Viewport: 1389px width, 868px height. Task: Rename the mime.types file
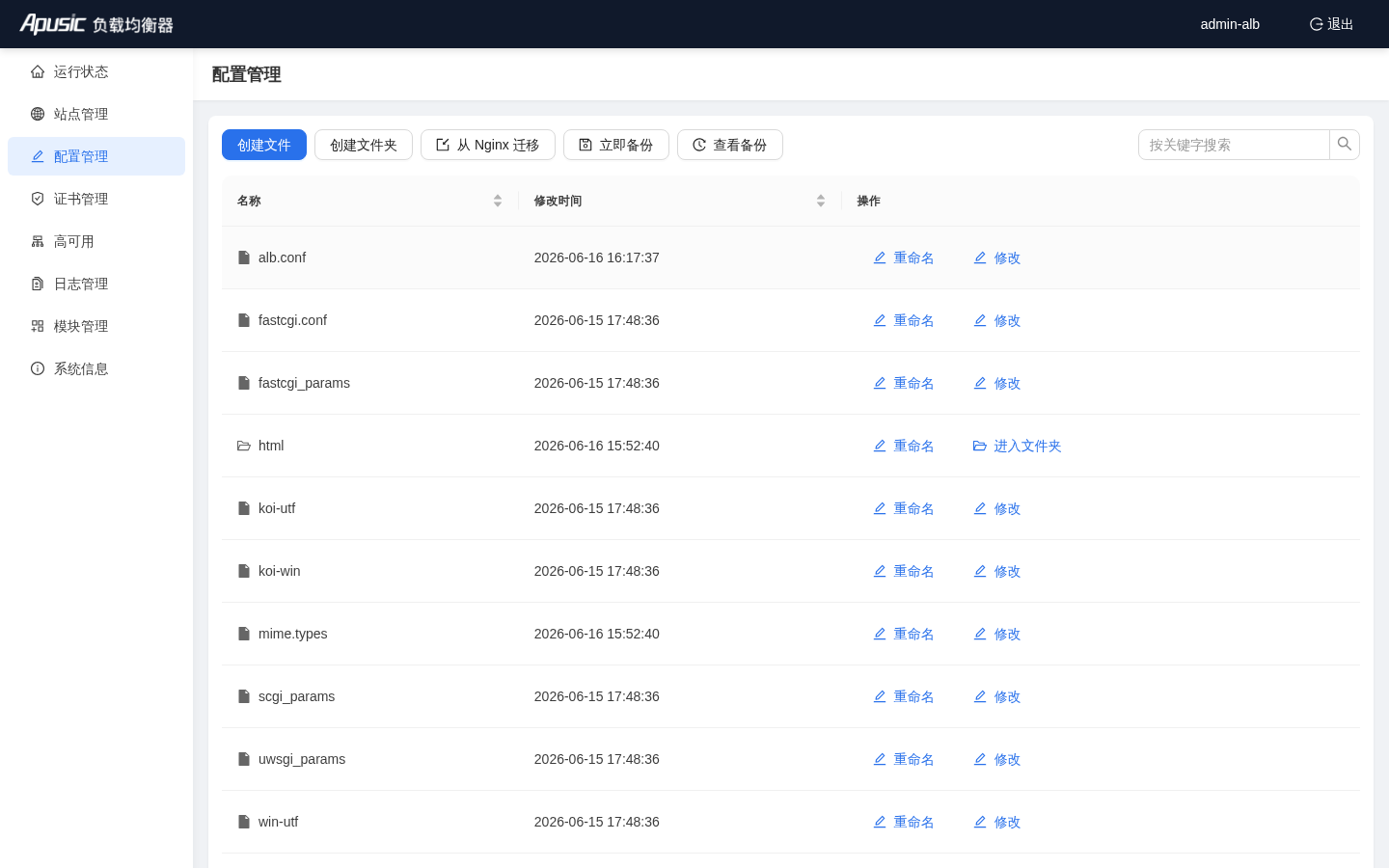point(904,634)
